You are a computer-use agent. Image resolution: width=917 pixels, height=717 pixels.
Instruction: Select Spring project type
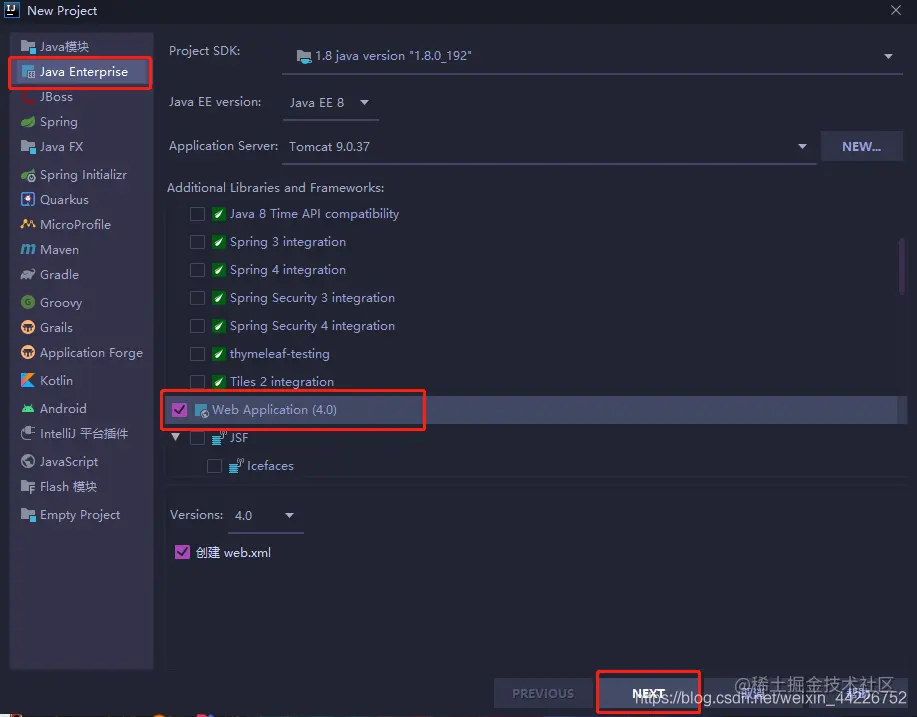[81, 122]
